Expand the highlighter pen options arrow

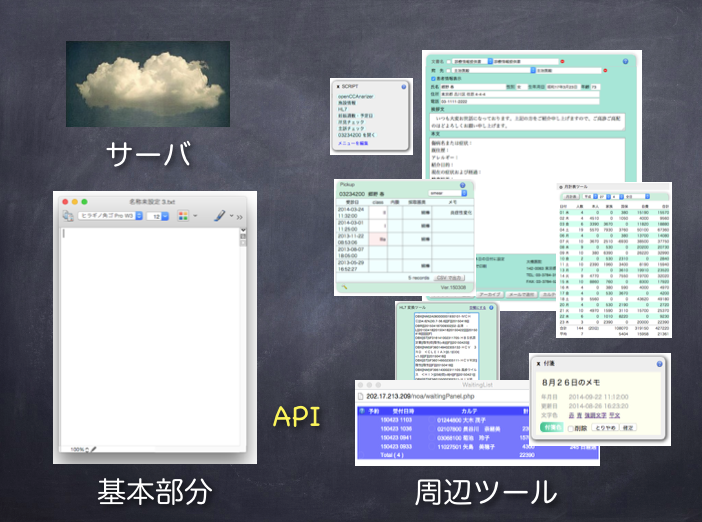coord(231,216)
